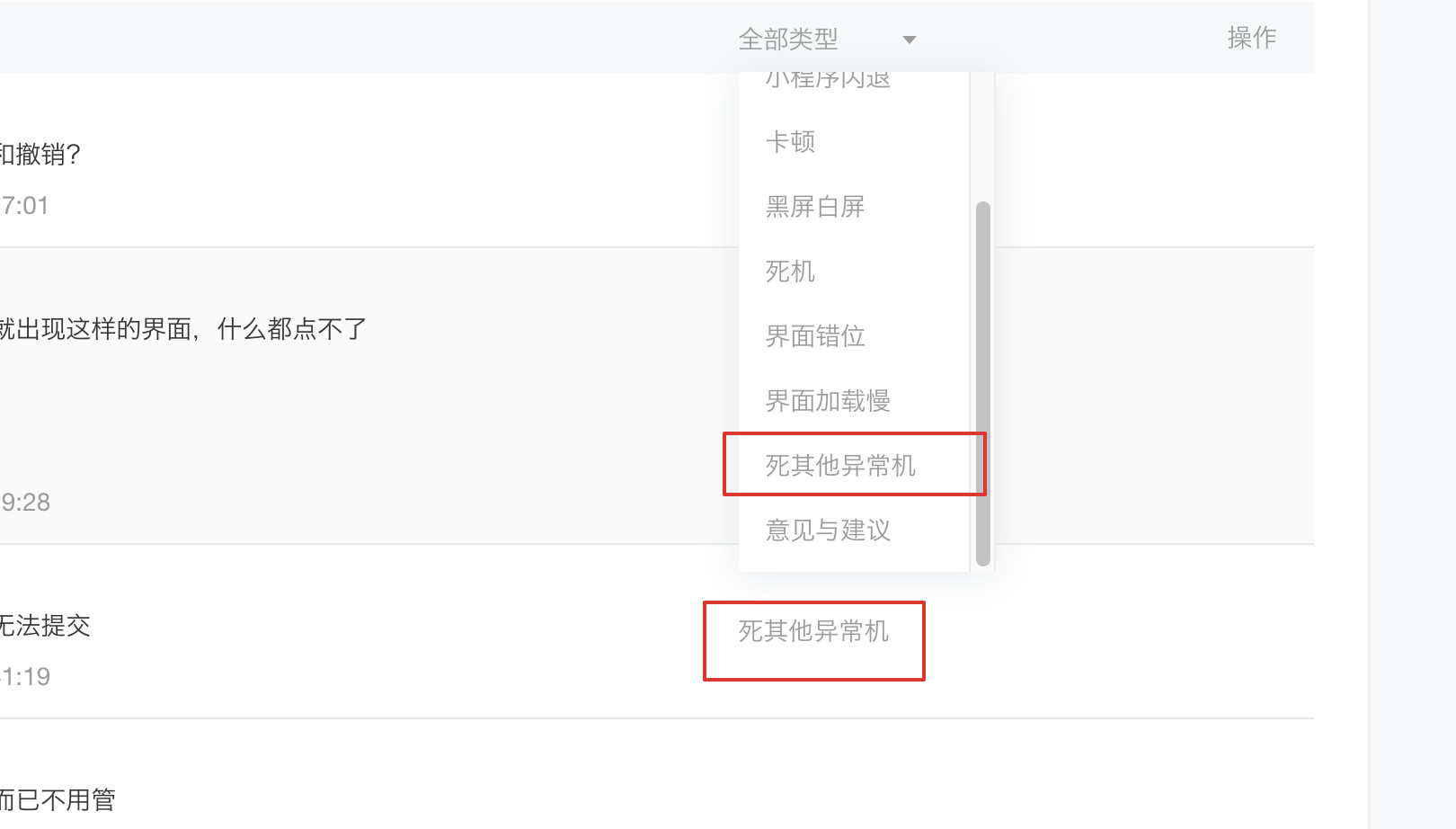The width and height of the screenshot is (1456, 829).
Task: Open the 全部类型 filter label
Action: tap(788, 39)
